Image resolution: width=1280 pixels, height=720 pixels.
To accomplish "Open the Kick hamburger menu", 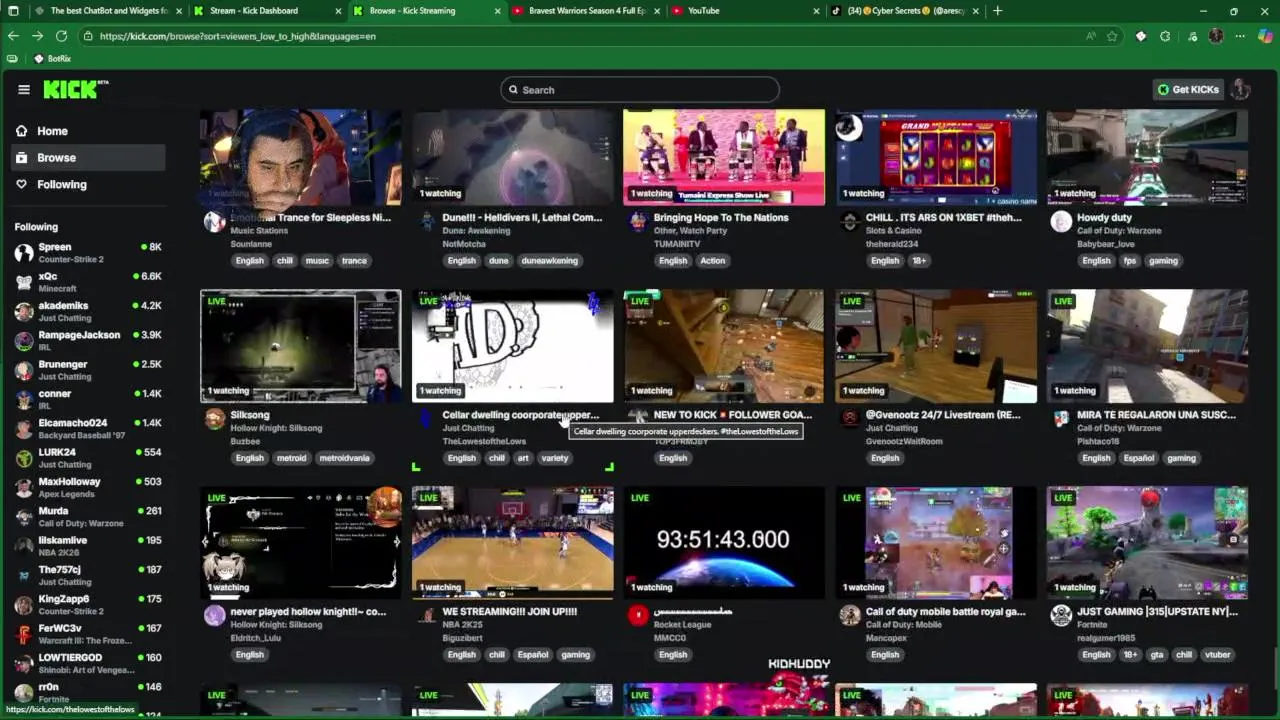I will [23, 89].
